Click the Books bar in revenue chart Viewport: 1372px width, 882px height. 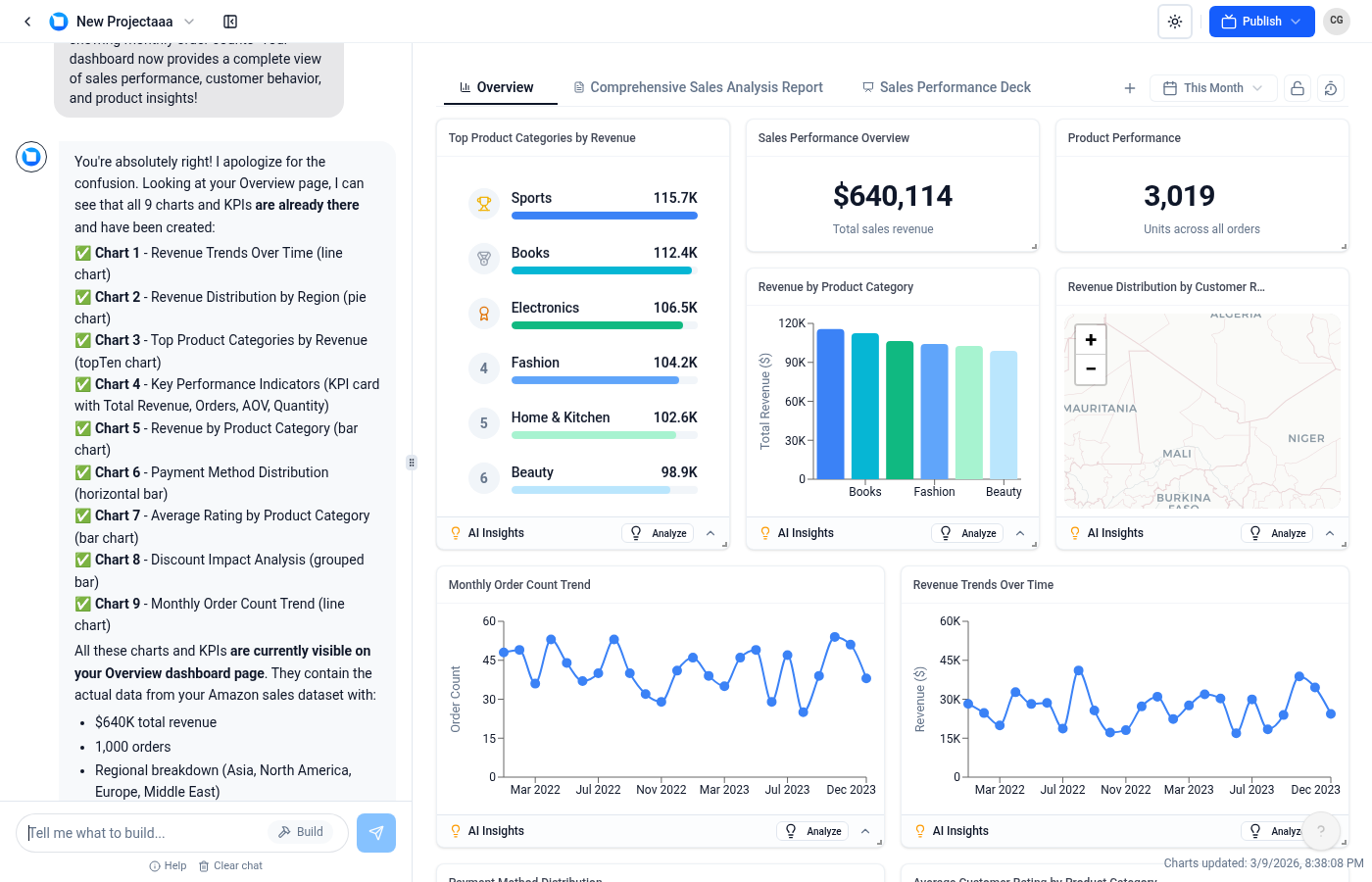pos(865,406)
